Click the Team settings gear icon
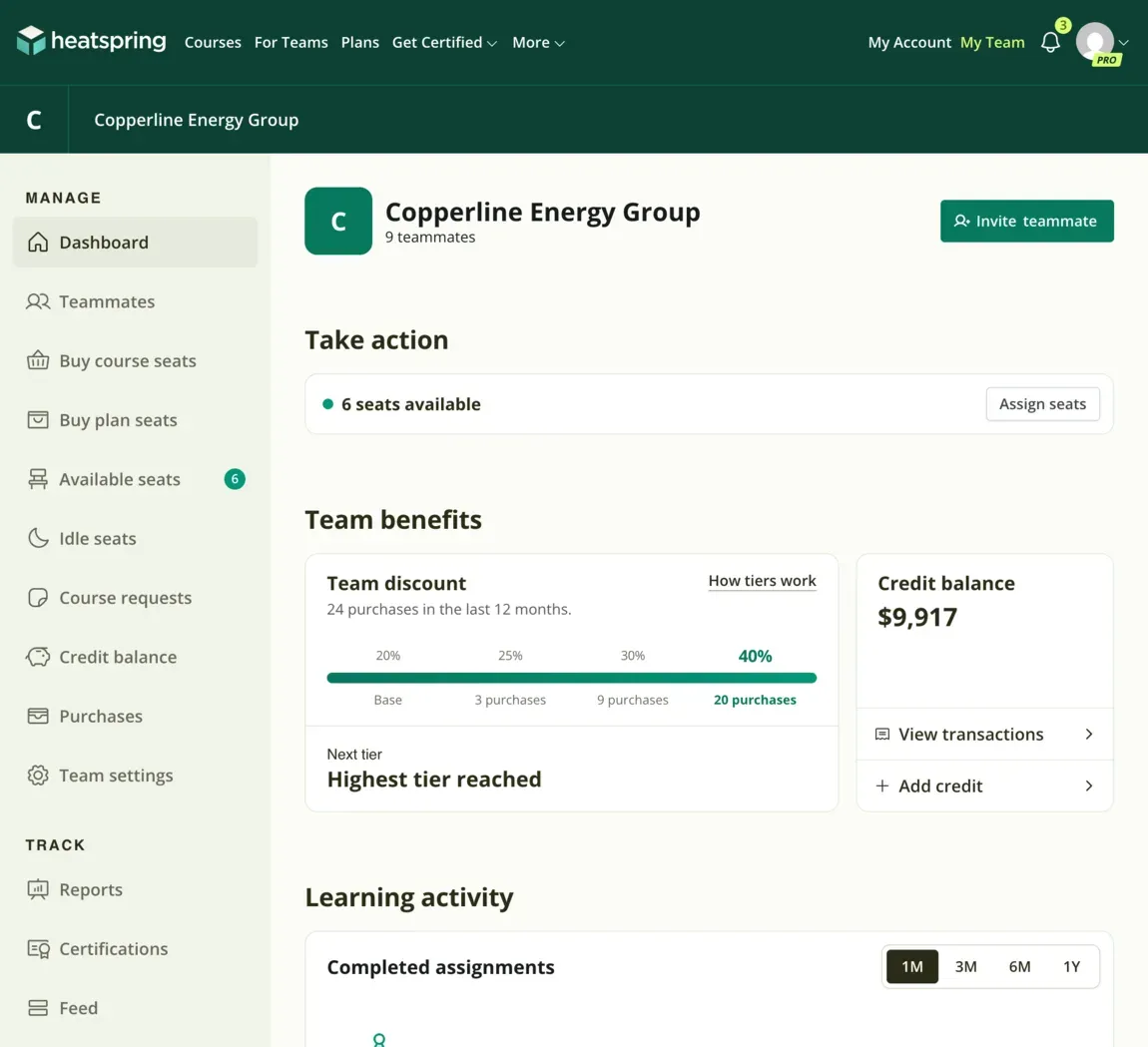This screenshot has height=1047, width=1148. (38, 776)
